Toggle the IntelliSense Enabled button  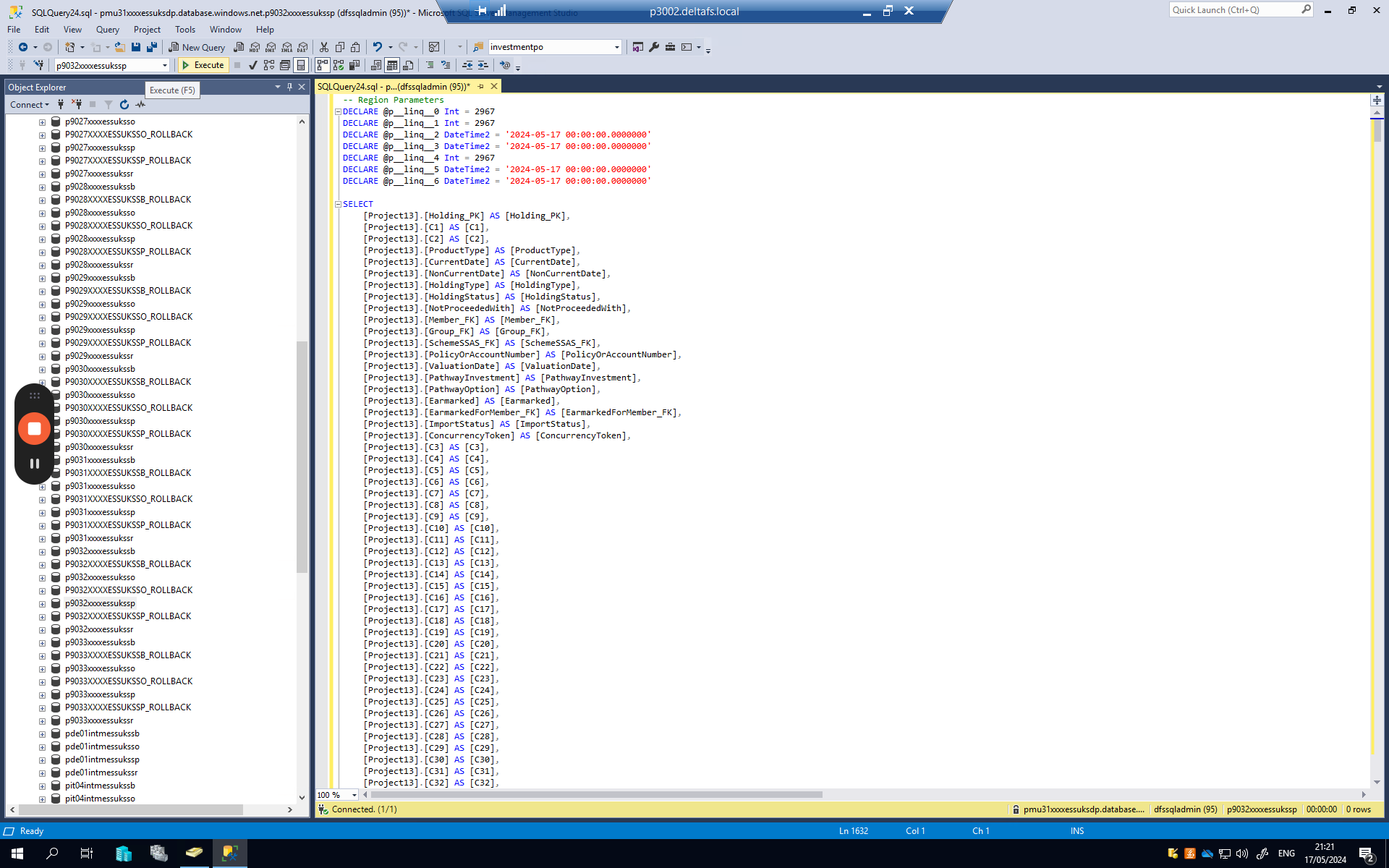301,65
